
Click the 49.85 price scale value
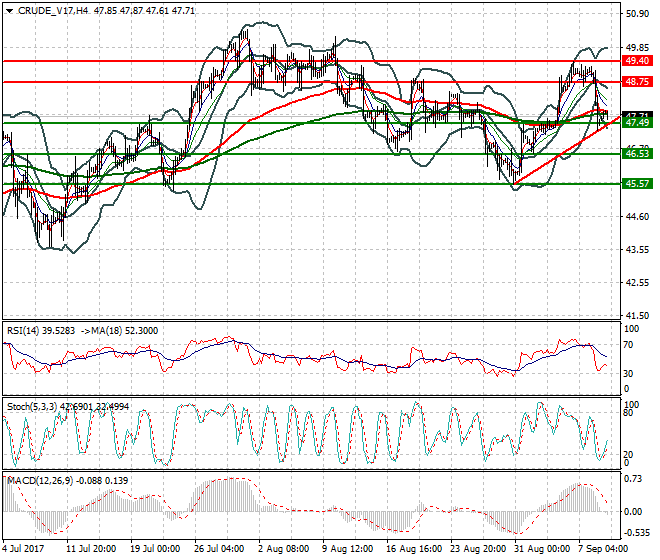point(637,47)
